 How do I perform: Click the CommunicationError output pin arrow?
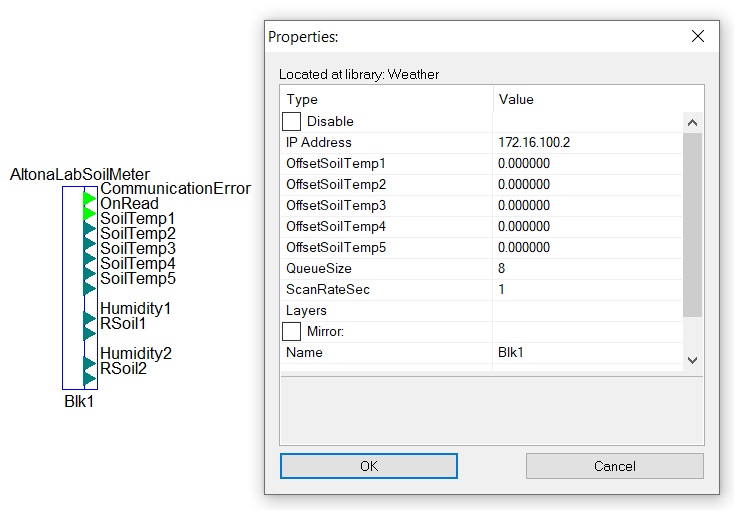(89, 198)
